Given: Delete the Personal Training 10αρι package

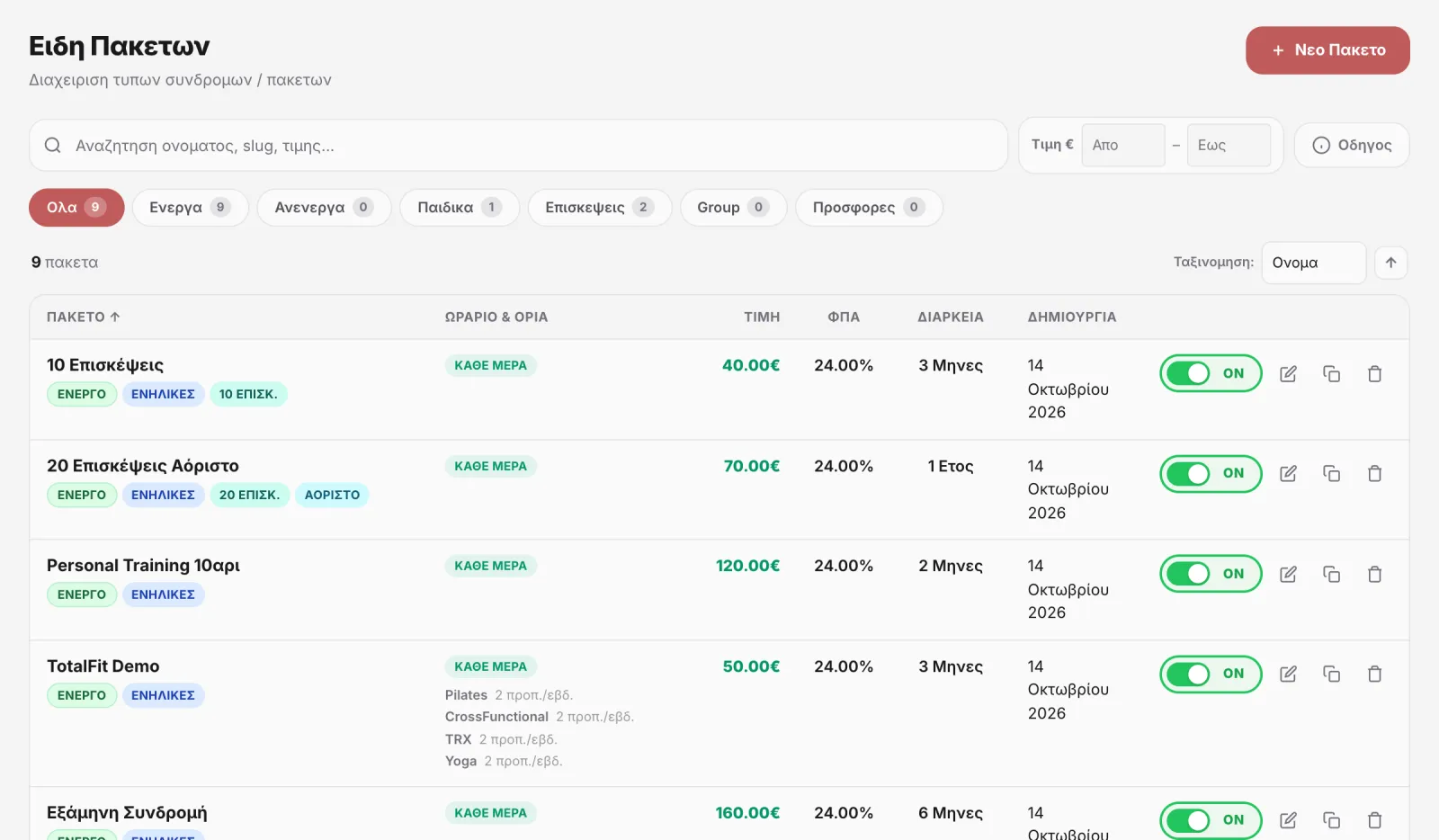Looking at the screenshot, I should [1374, 575].
